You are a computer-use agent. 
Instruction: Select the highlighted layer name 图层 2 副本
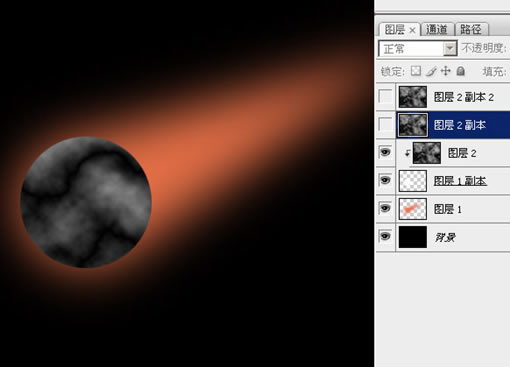tap(460, 125)
